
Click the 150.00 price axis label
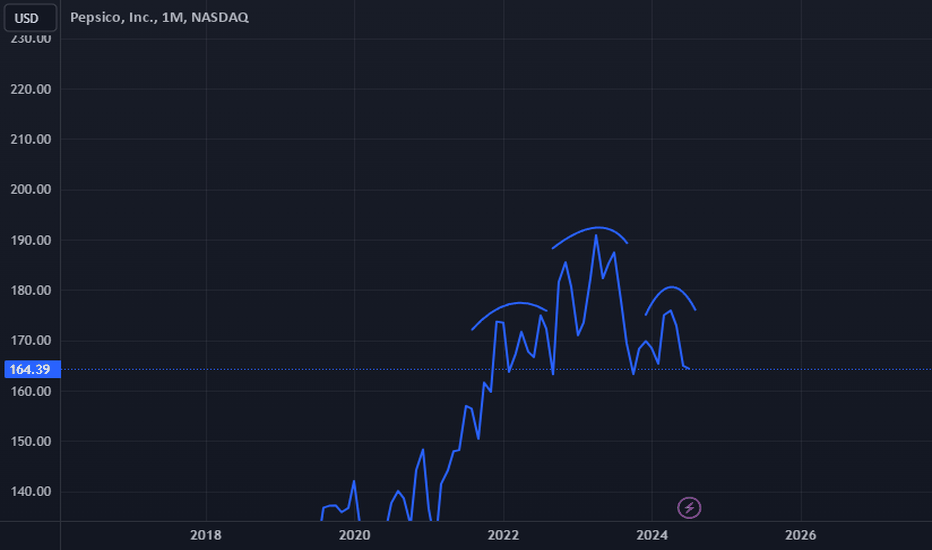[31, 441]
